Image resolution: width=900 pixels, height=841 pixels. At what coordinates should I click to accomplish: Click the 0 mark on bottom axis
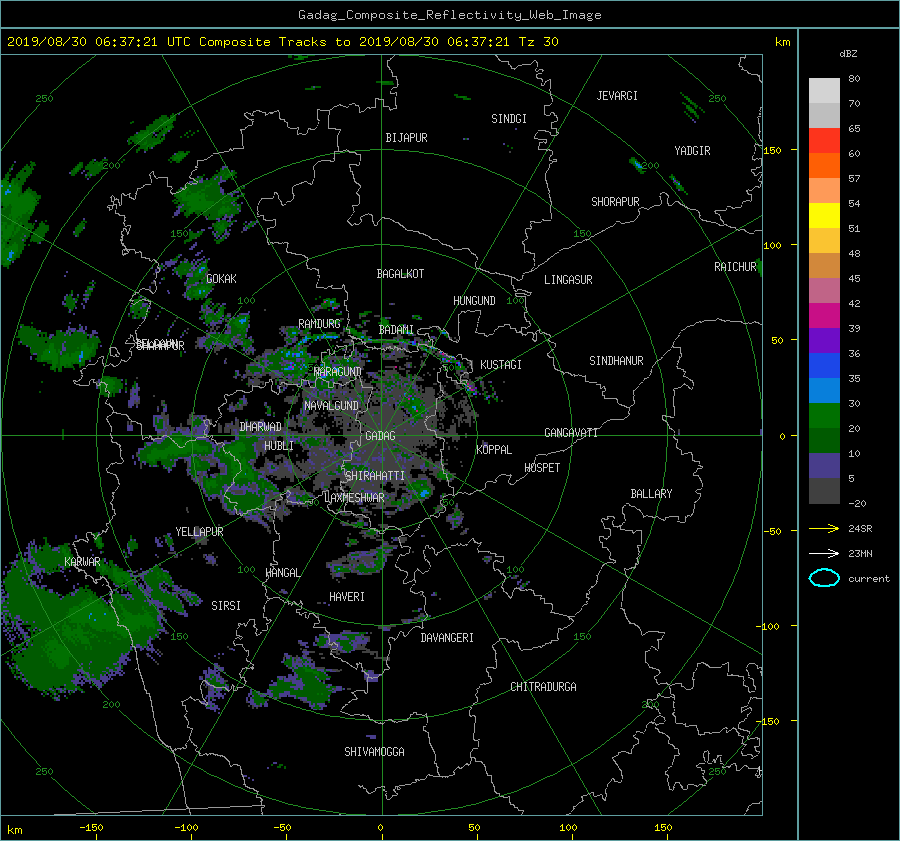point(380,828)
